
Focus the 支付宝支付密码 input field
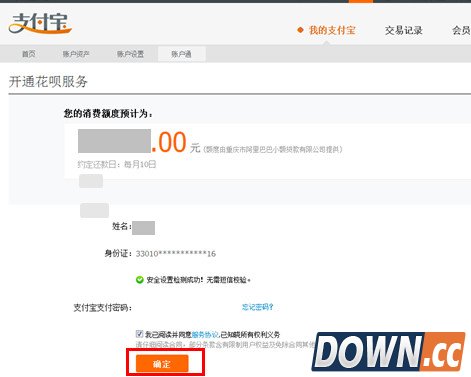tap(187, 307)
